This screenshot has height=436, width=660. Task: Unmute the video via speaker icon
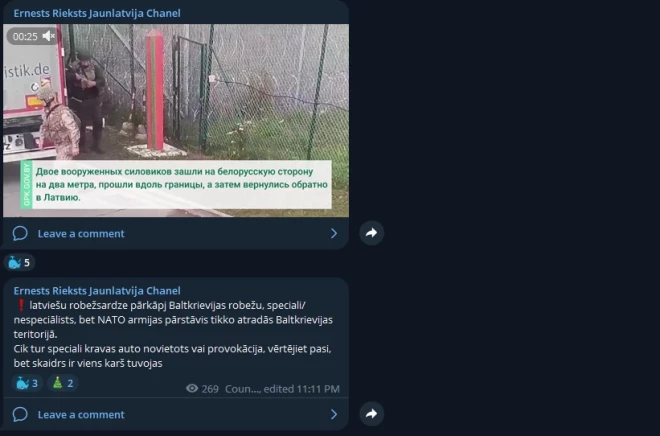tap(49, 36)
